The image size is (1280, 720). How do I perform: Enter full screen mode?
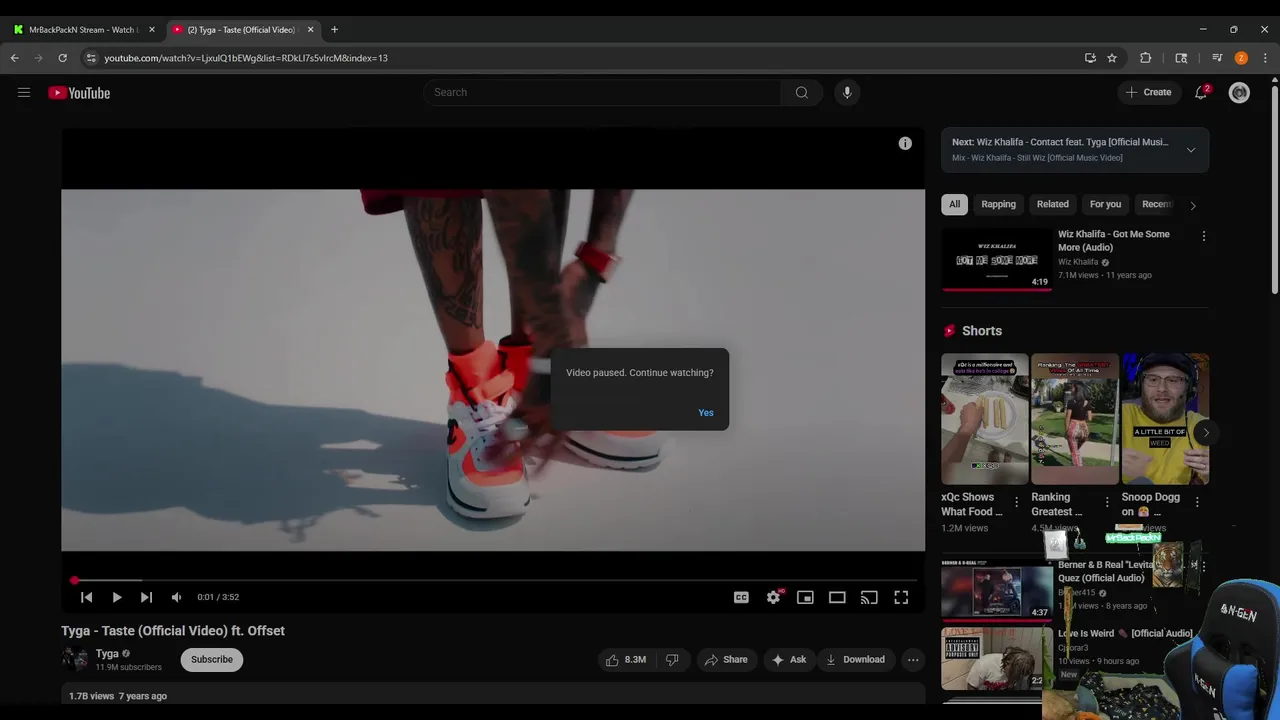(901, 597)
